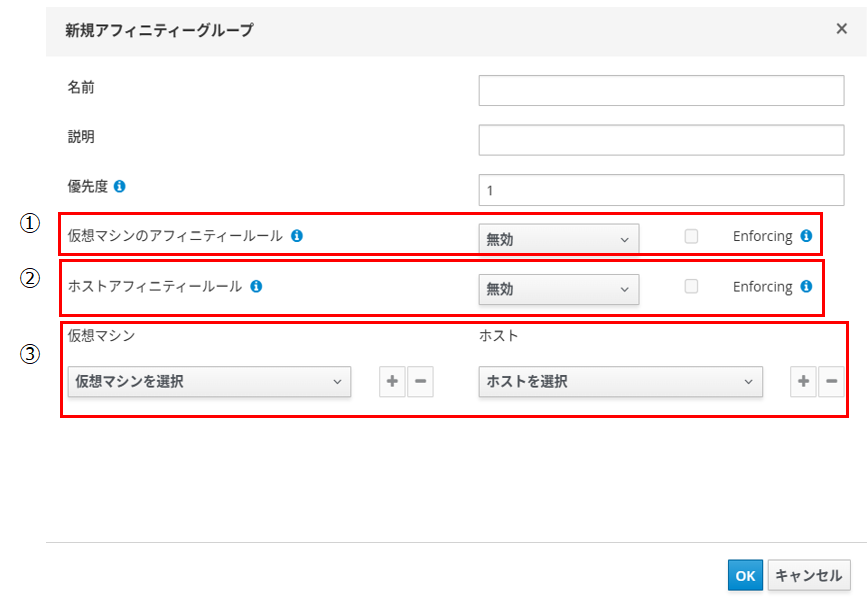
Task: Add another host with plus button
Action: (803, 381)
